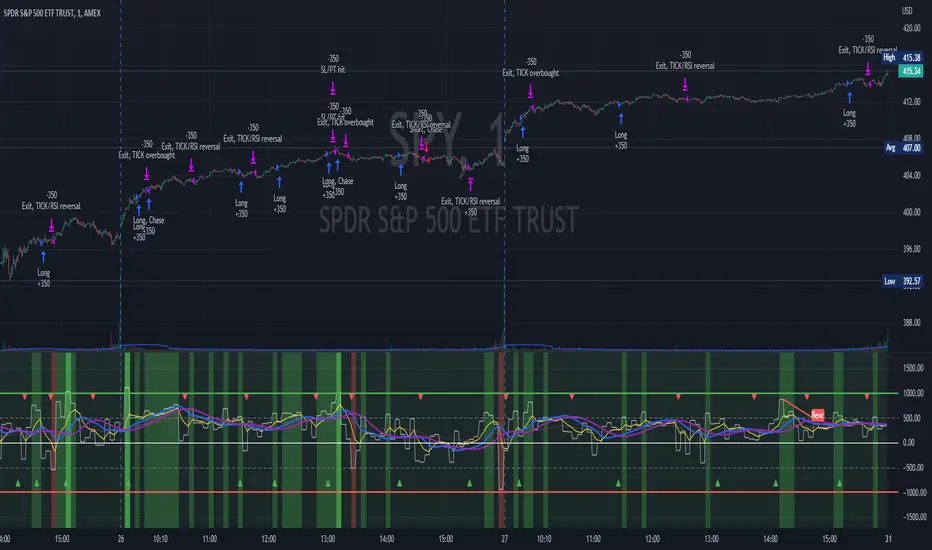Click the date 31 on the time axis
The image size is (932, 550).
888,539
